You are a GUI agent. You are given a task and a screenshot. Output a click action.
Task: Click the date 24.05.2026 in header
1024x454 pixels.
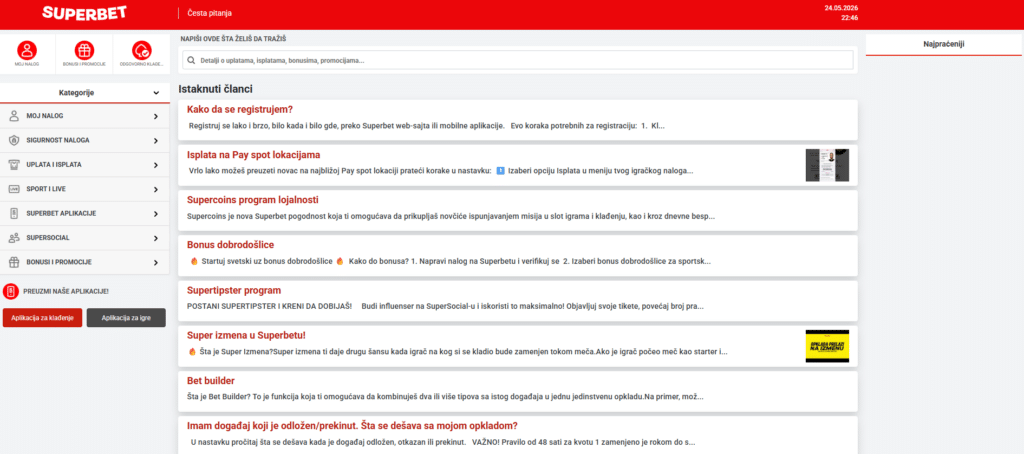point(841,8)
